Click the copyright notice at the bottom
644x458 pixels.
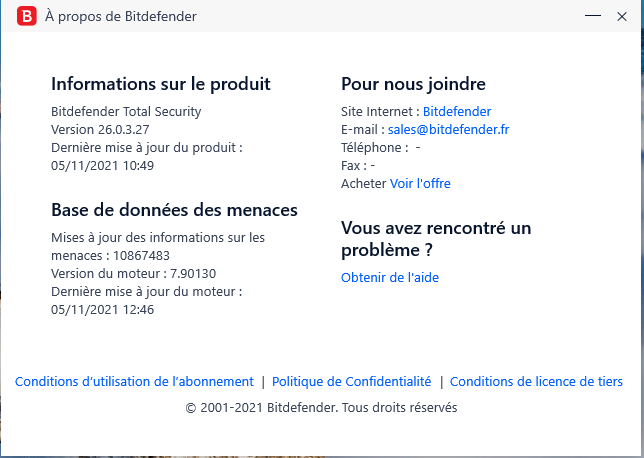321,408
